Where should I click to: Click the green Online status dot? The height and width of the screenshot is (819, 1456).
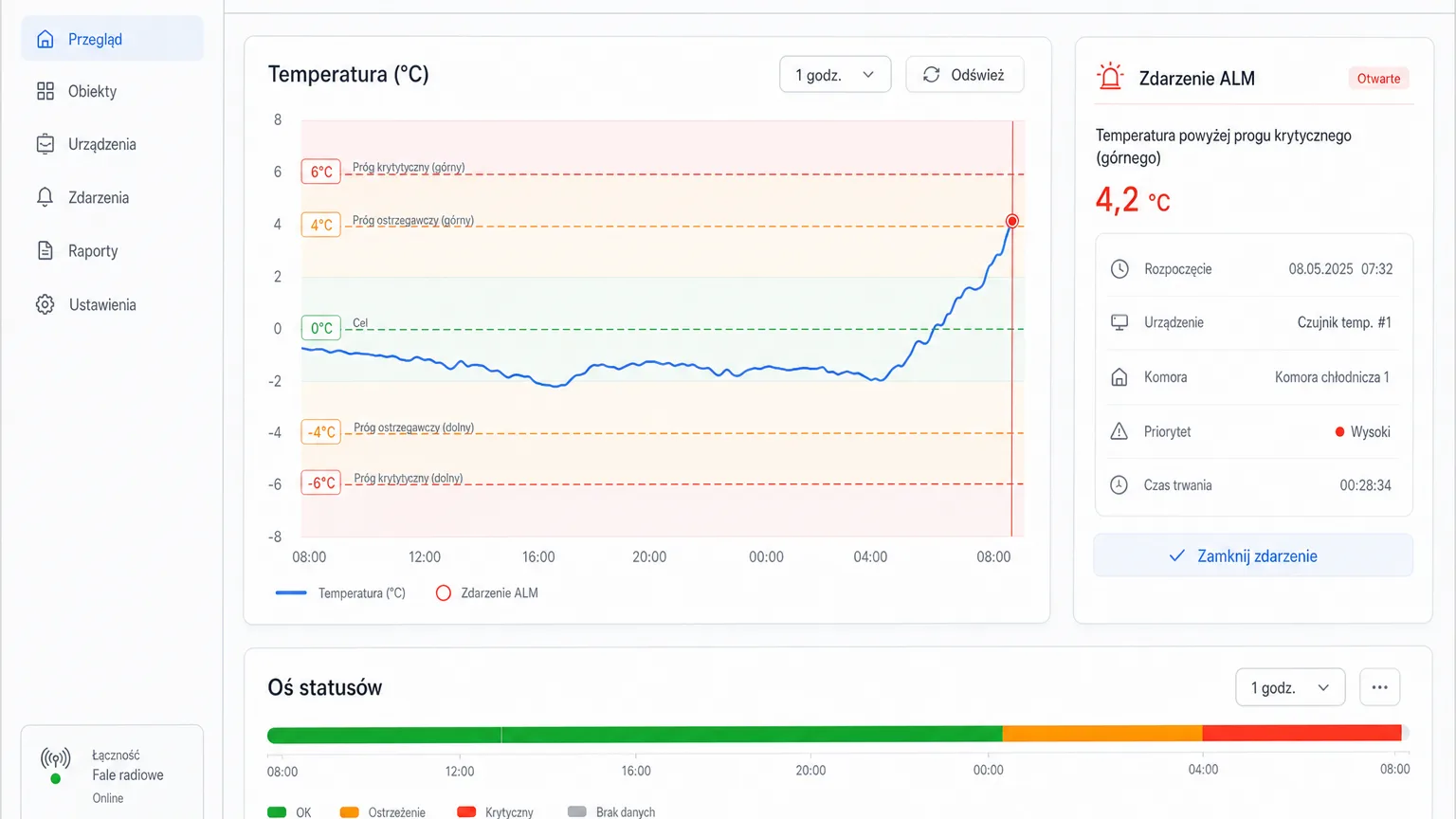click(x=56, y=779)
